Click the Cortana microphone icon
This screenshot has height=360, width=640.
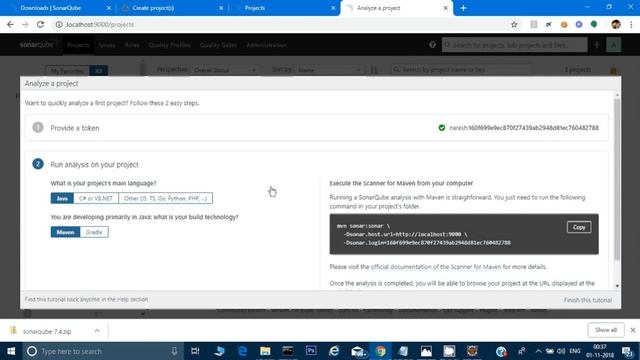pos(174,351)
